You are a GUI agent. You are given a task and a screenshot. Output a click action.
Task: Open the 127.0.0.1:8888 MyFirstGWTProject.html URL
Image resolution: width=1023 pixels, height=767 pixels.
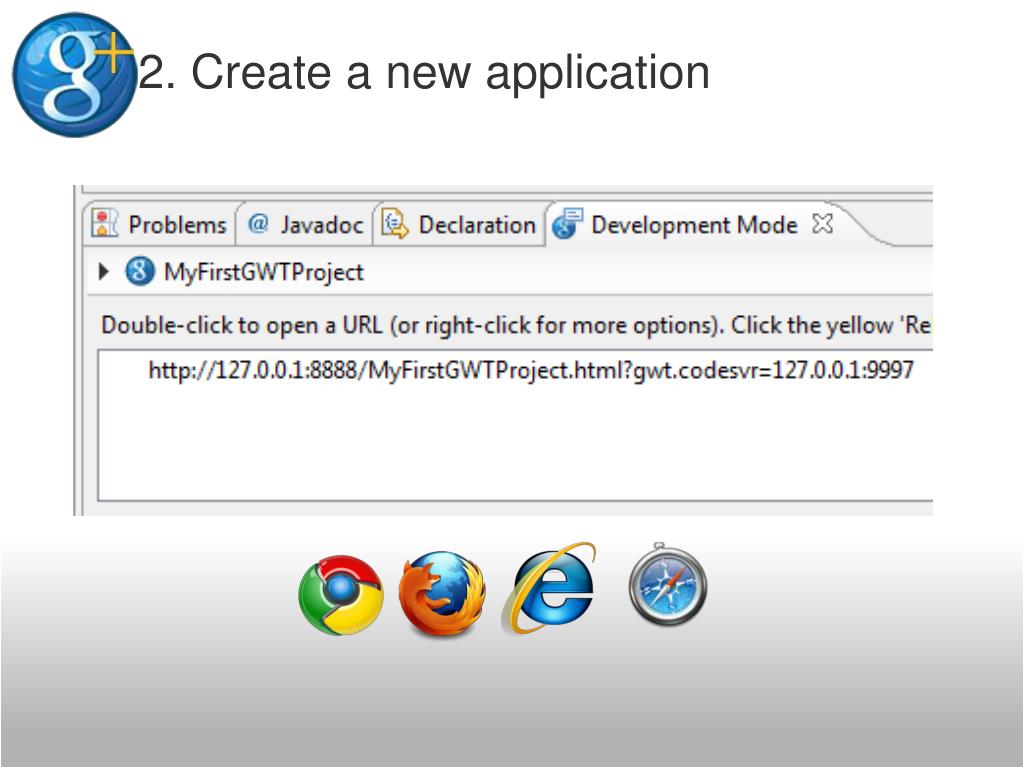coord(530,370)
